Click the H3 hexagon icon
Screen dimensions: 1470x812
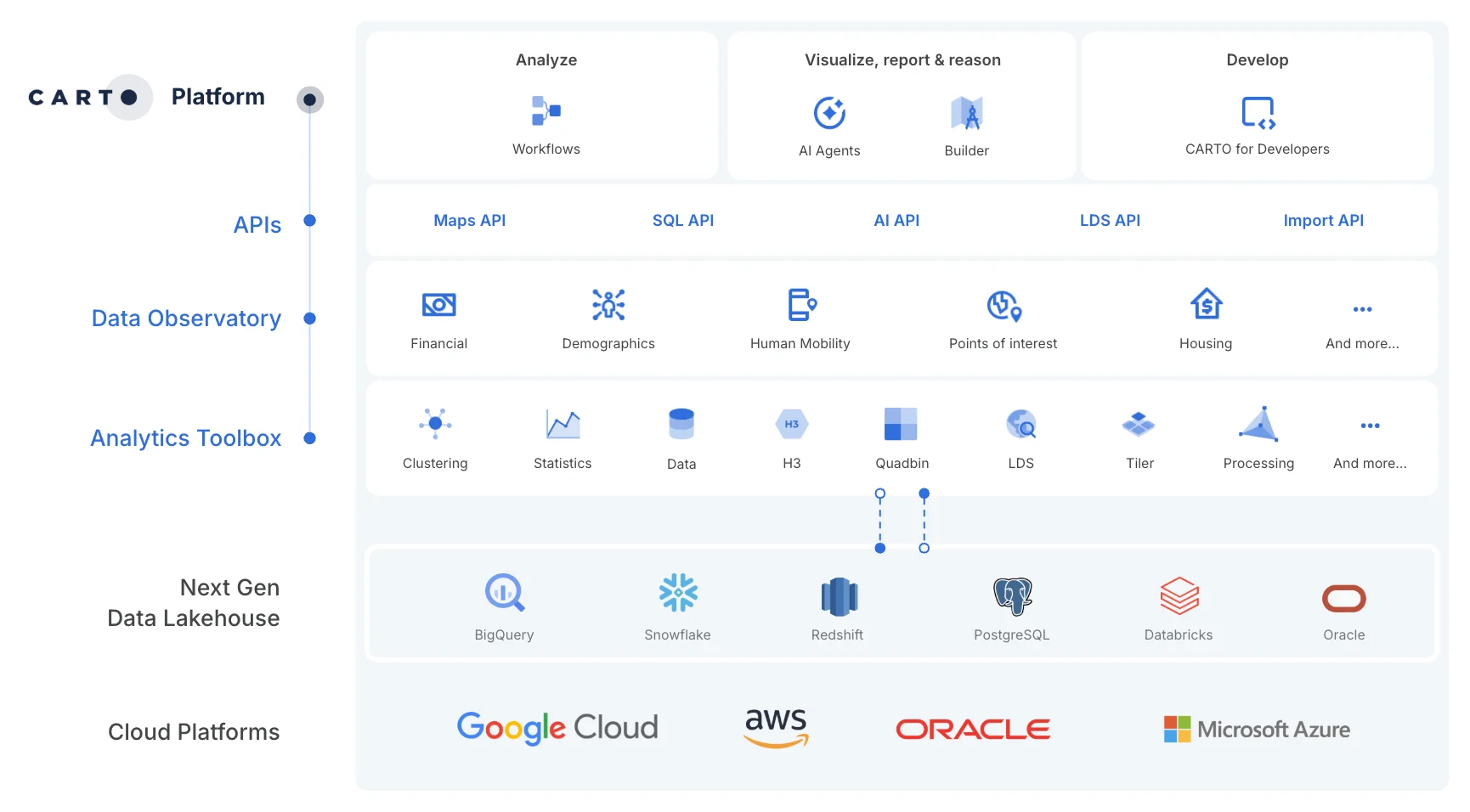(792, 424)
